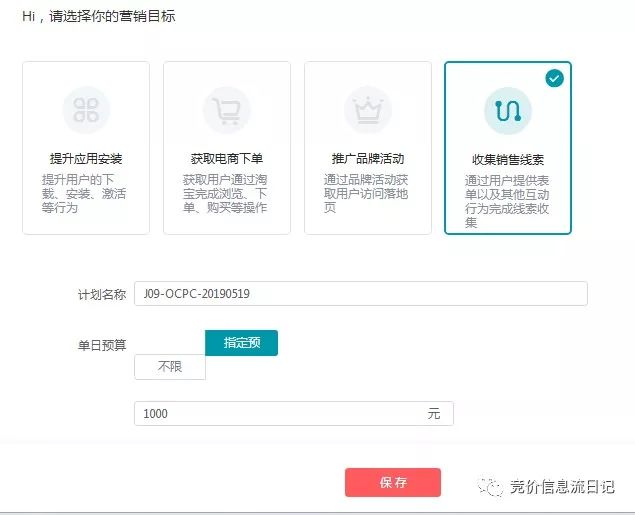Click the brand crown icon
The height and width of the screenshot is (515, 635).
pyautogui.click(x=368, y=110)
